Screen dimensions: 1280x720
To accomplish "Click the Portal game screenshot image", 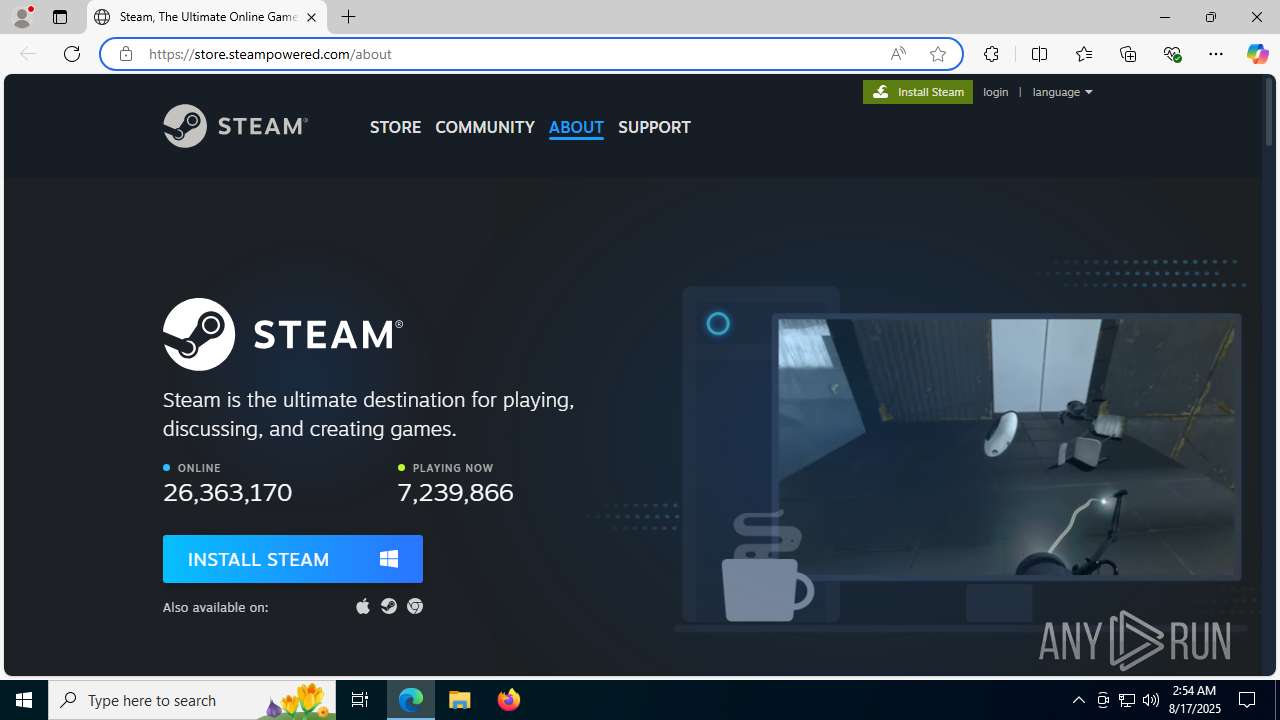I will click(1007, 448).
